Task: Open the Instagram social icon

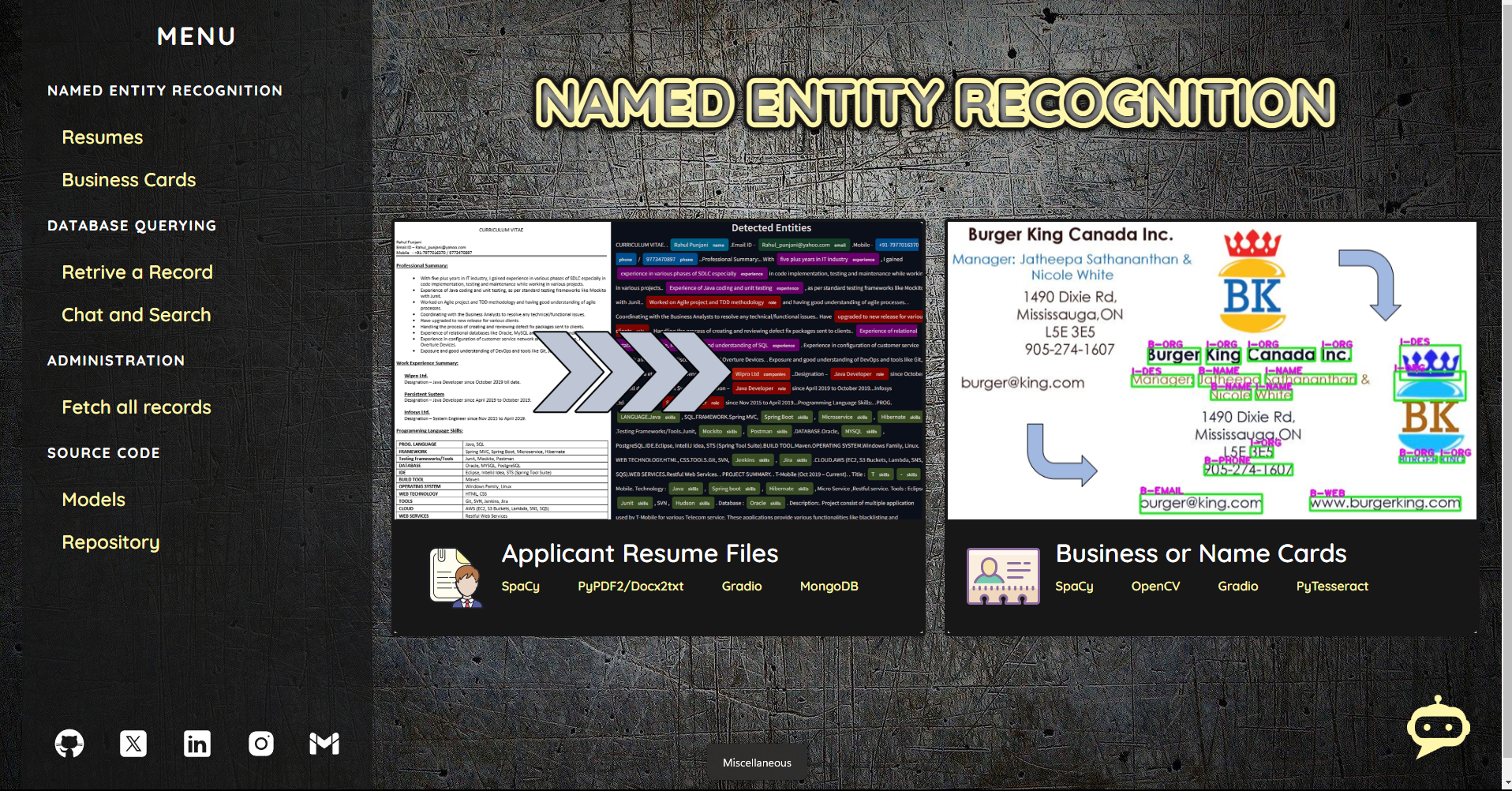Action: click(x=261, y=743)
